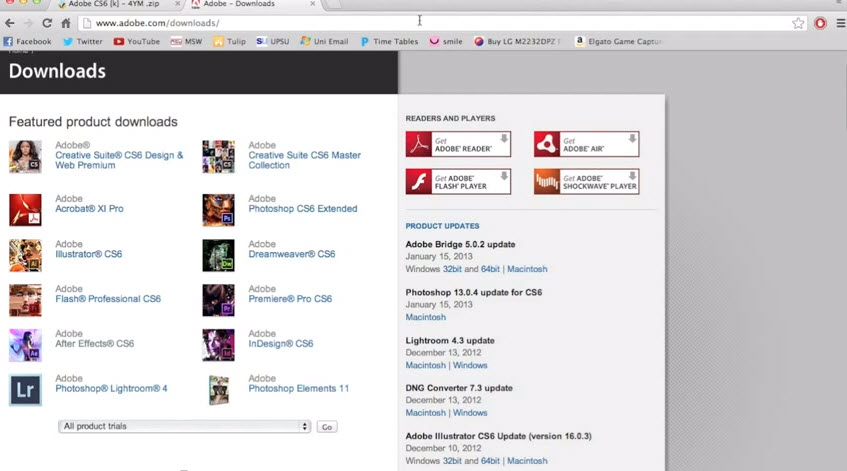The height and width of the screenshot is (471, 847).
Task: Open the Elgato Game Capture bookmark
Action: 618,42
